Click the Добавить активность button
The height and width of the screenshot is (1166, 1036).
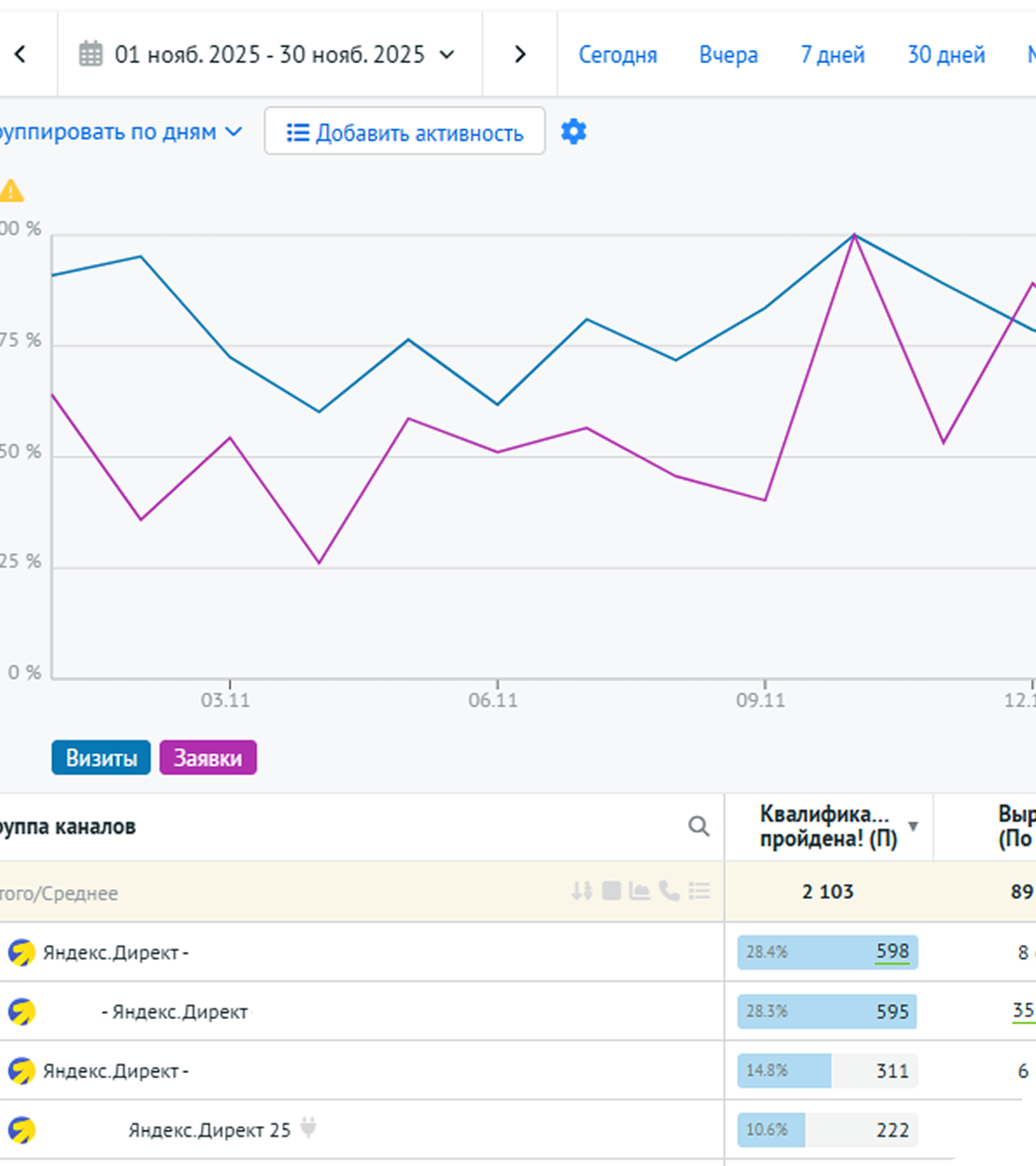click(405, 132)
